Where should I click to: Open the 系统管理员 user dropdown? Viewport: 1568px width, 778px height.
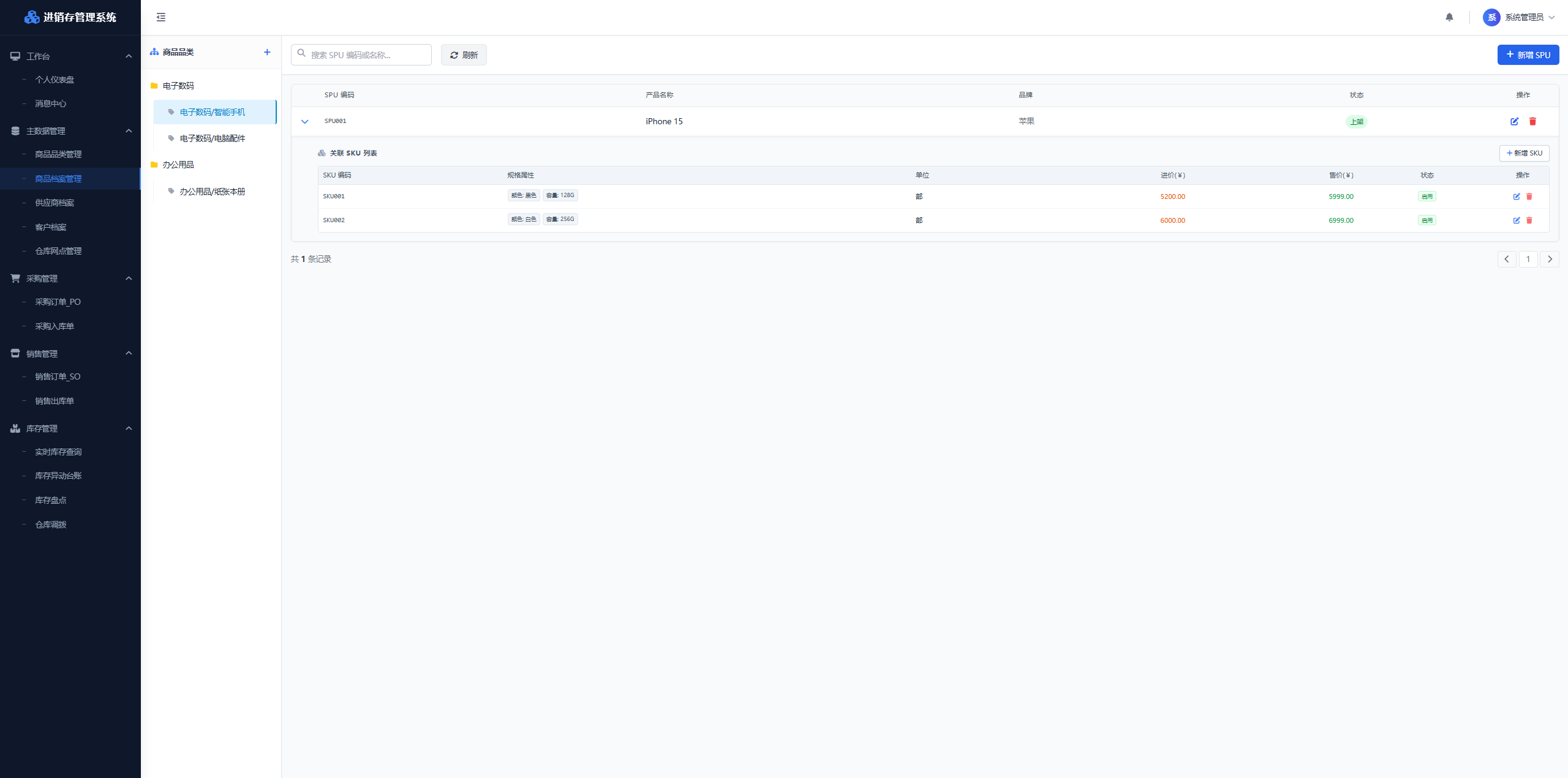click(1519, 17)
